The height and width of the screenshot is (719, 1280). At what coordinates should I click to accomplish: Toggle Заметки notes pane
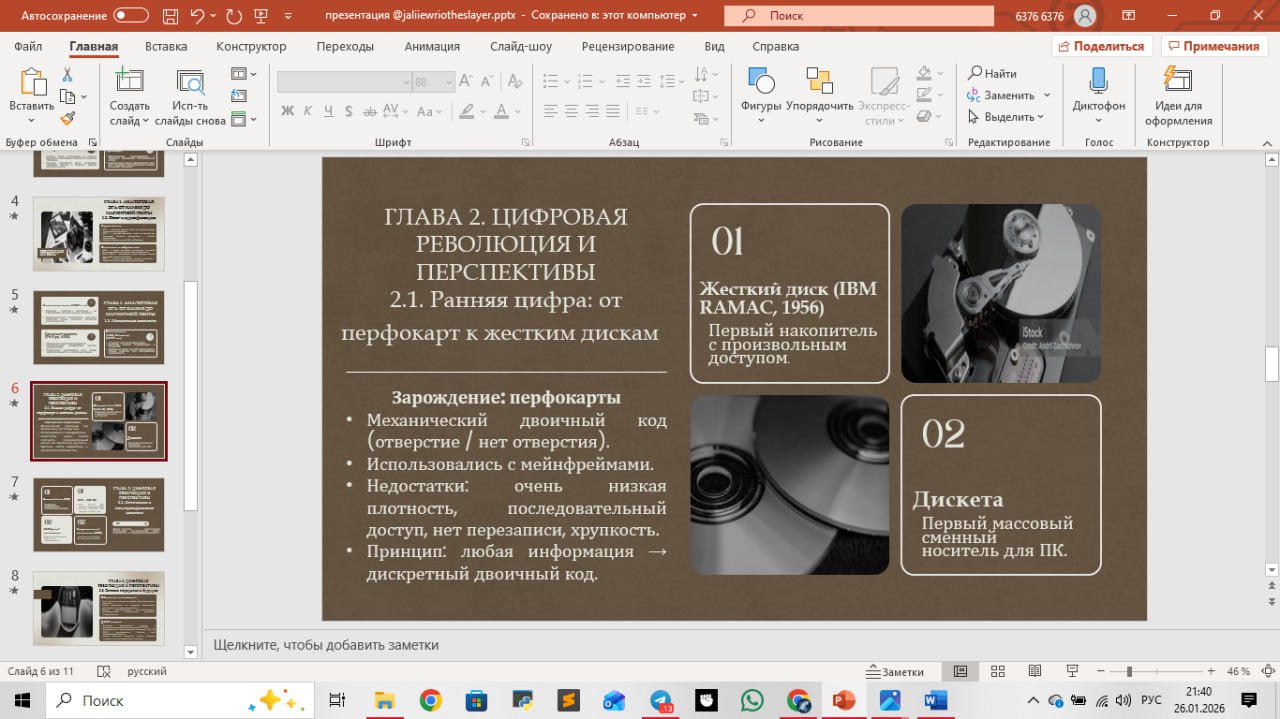(896, 671)
